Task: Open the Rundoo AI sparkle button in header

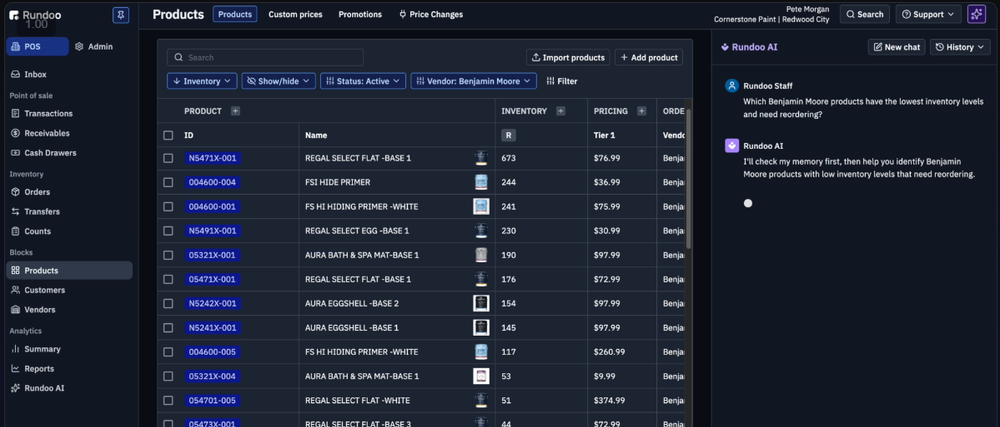Action: pos(976,14)
